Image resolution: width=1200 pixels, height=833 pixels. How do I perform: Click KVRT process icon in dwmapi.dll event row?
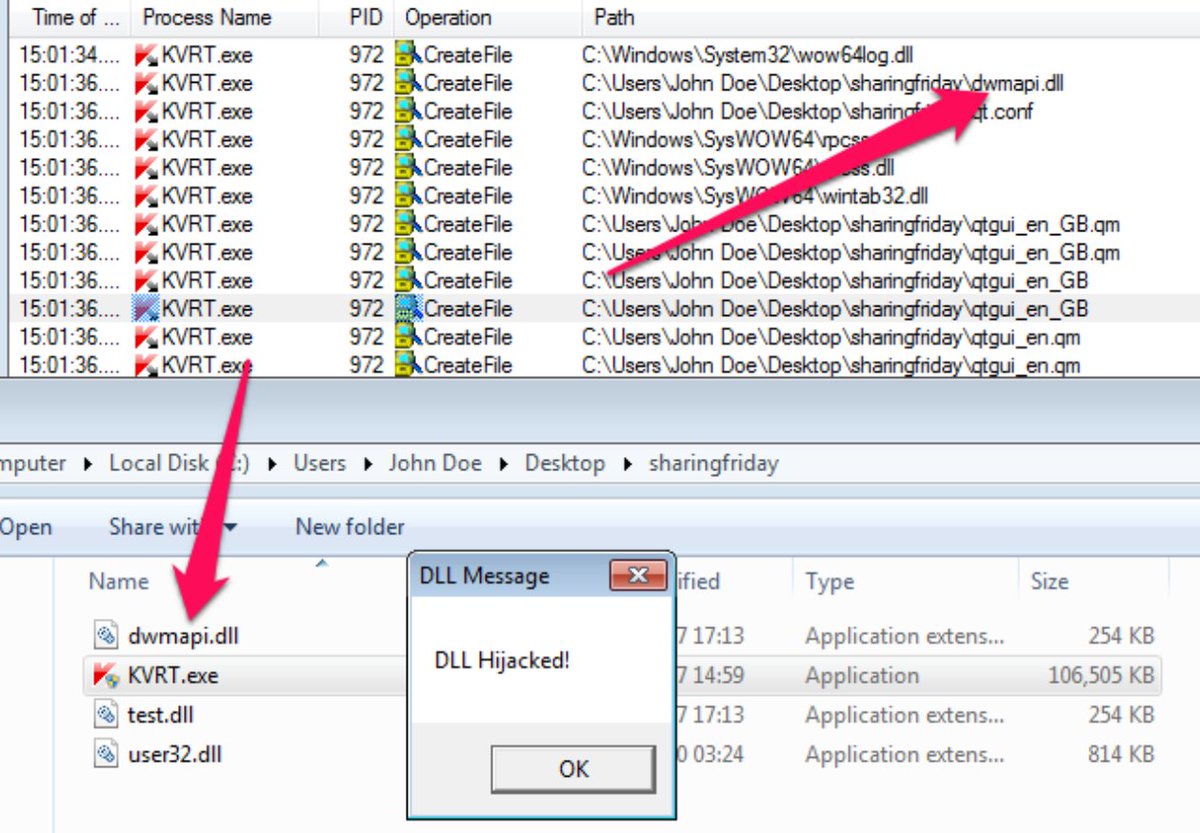tap(146, 82)
